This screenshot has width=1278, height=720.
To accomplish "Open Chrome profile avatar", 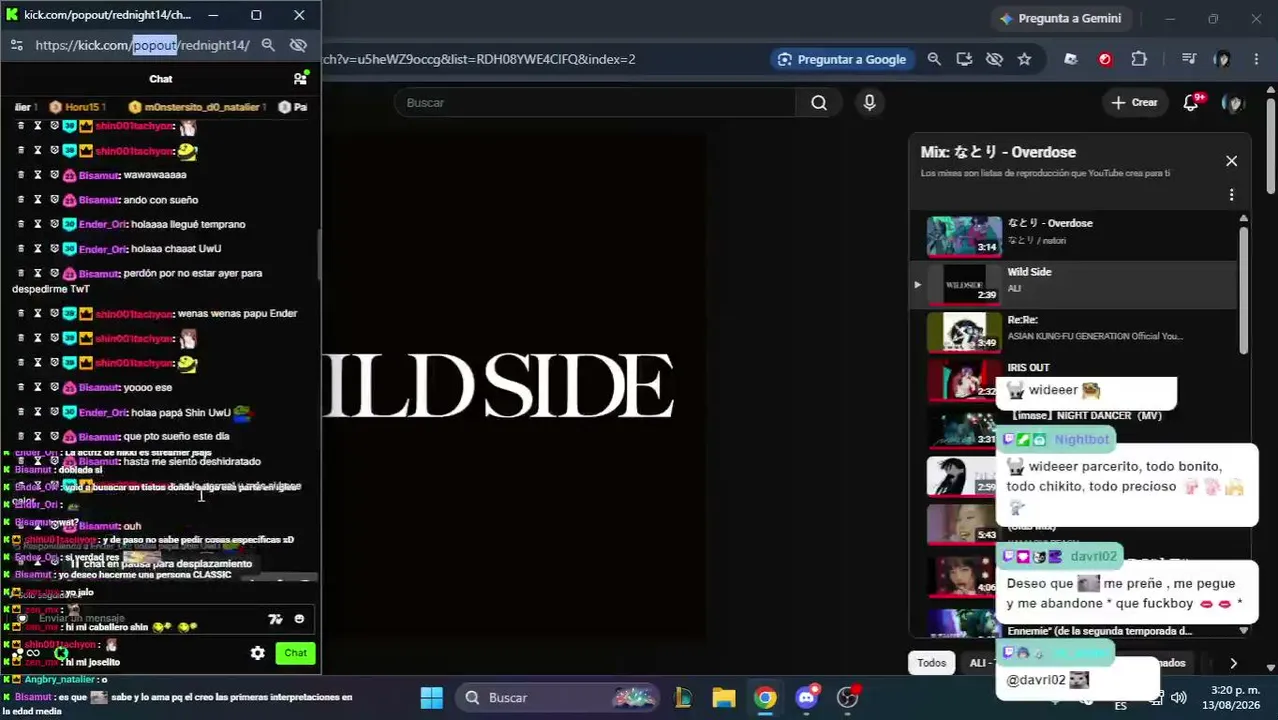I will pyautogui.click(x=1222, y=59).
